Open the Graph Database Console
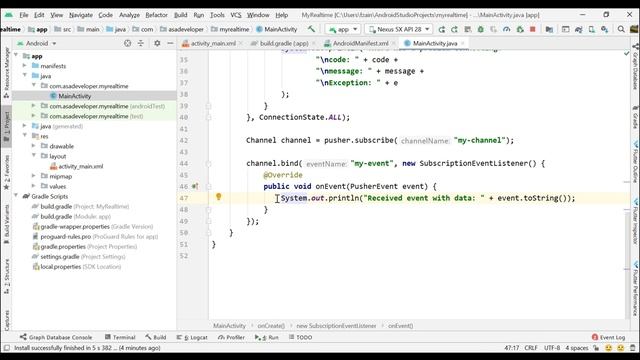Screen dimensions: 640x360 point(56,337)
